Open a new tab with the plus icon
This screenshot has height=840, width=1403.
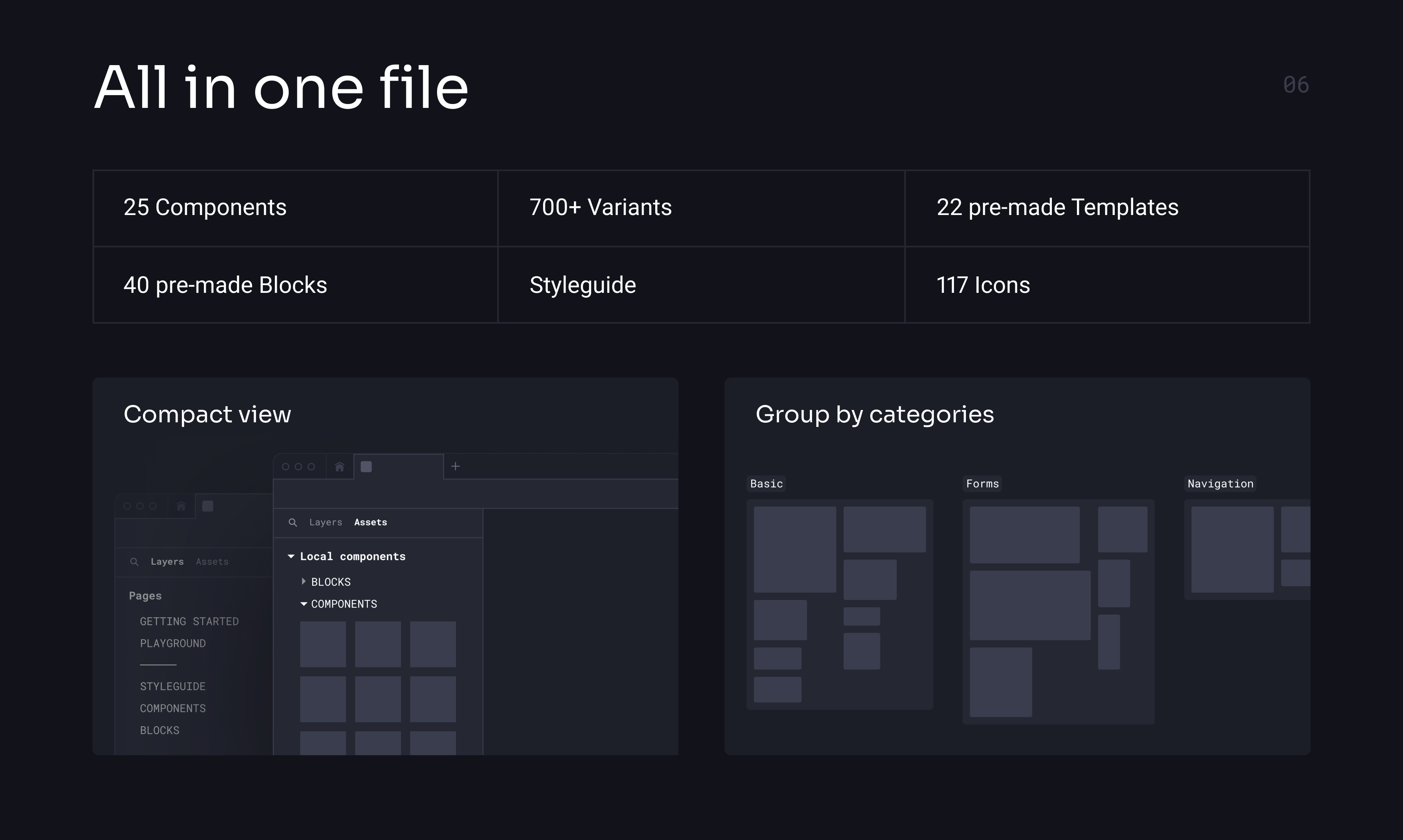click(x=455, y=466)
